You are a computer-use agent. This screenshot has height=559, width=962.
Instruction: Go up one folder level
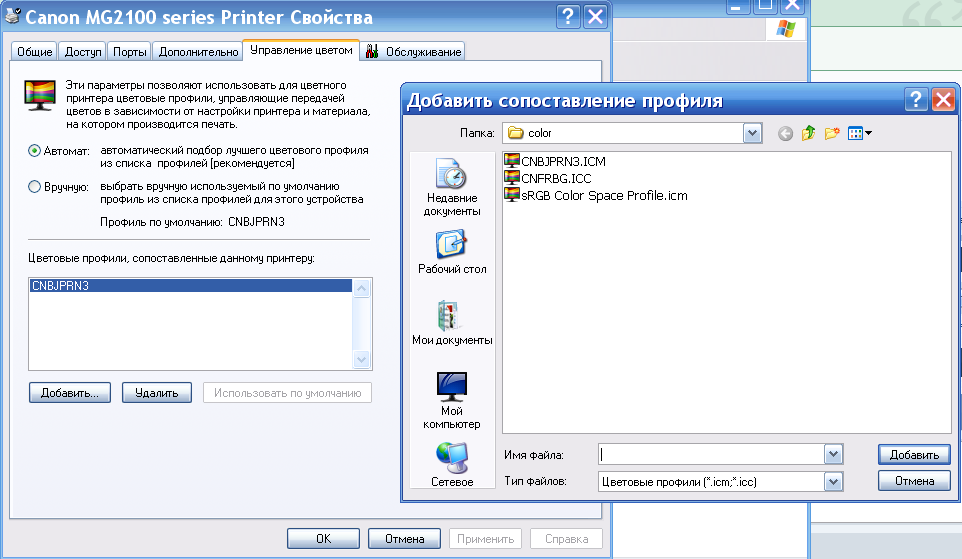click(x=808, y=133)
